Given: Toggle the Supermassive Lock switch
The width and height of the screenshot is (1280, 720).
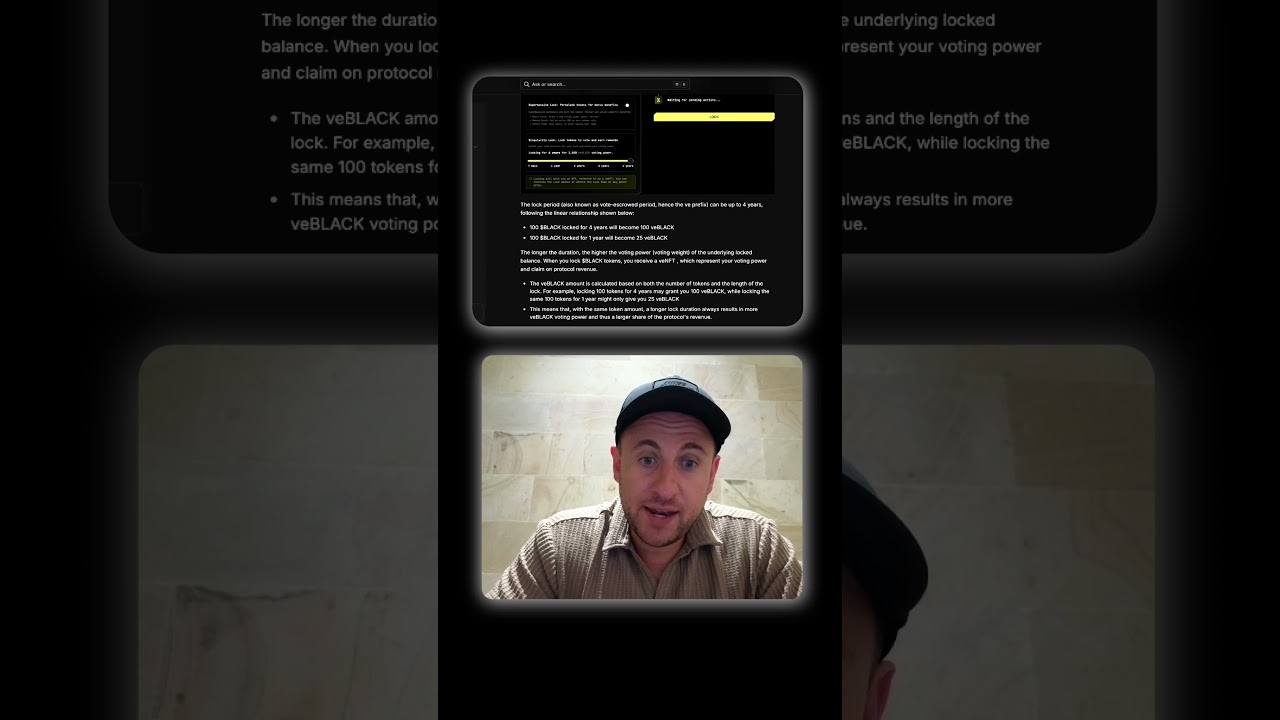Looking at the screenshot, I should [627, 105].
